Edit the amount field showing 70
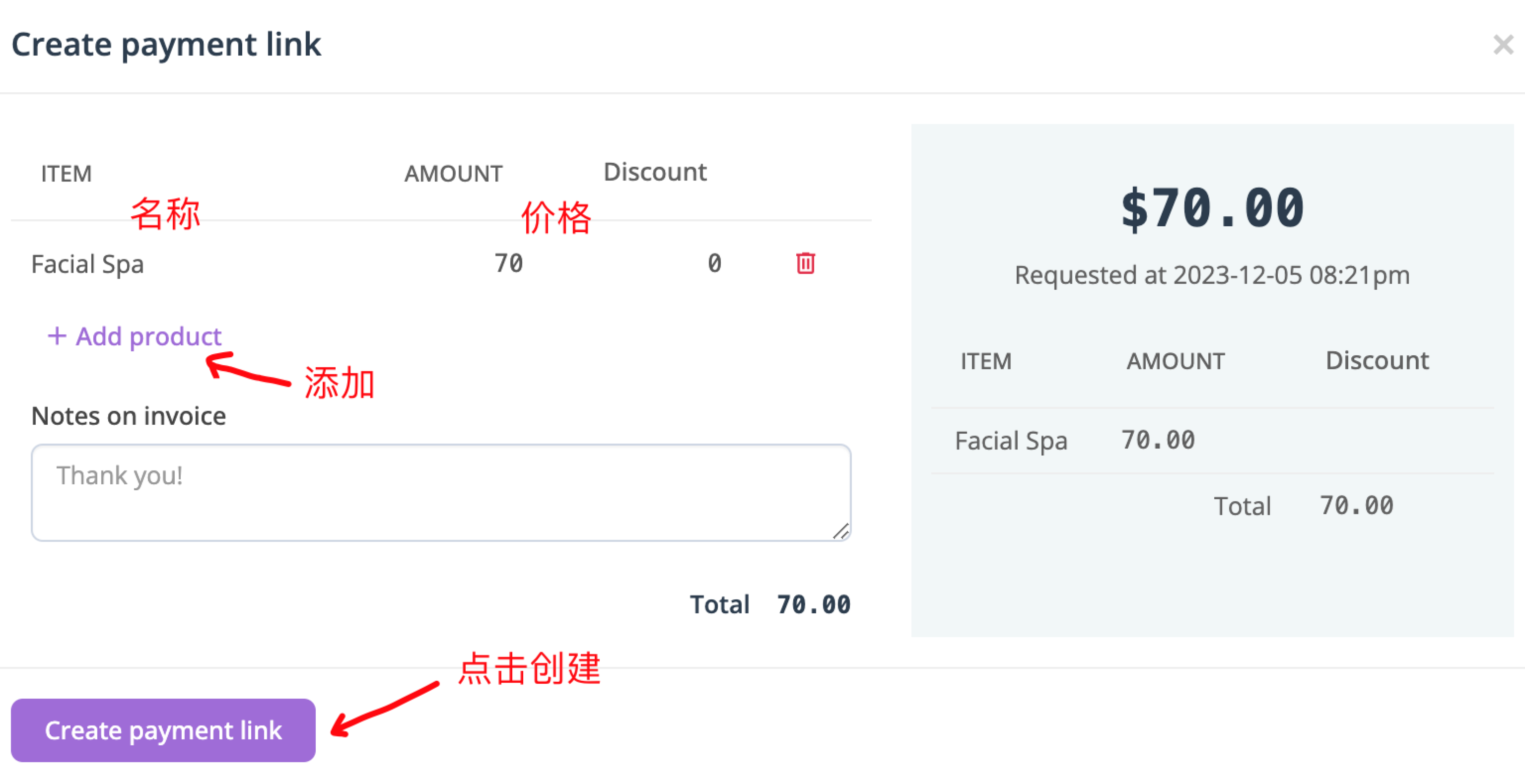 pyautogui.click(x=508, y=264)
